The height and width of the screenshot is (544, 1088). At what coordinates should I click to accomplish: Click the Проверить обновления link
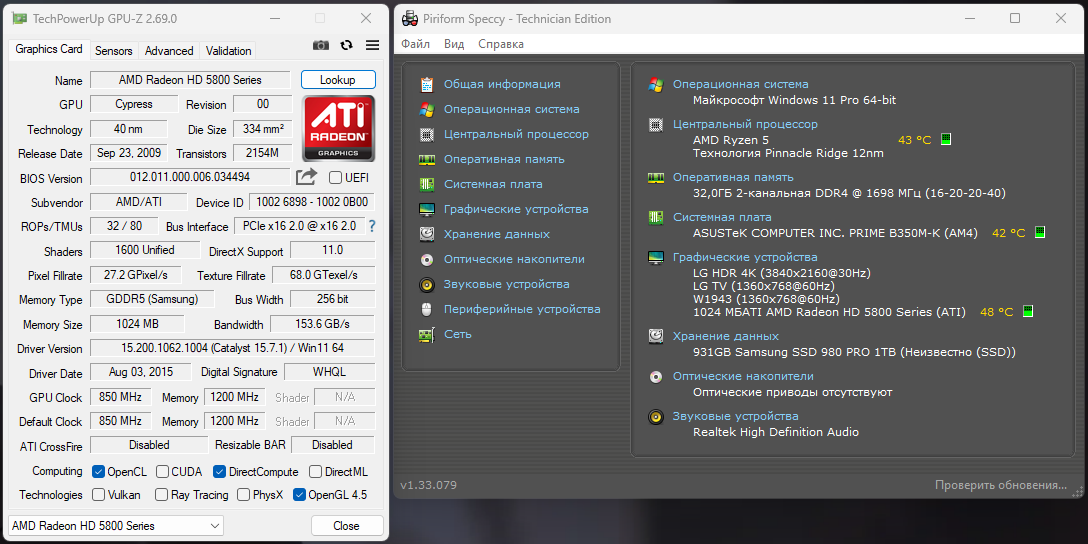1001,485
